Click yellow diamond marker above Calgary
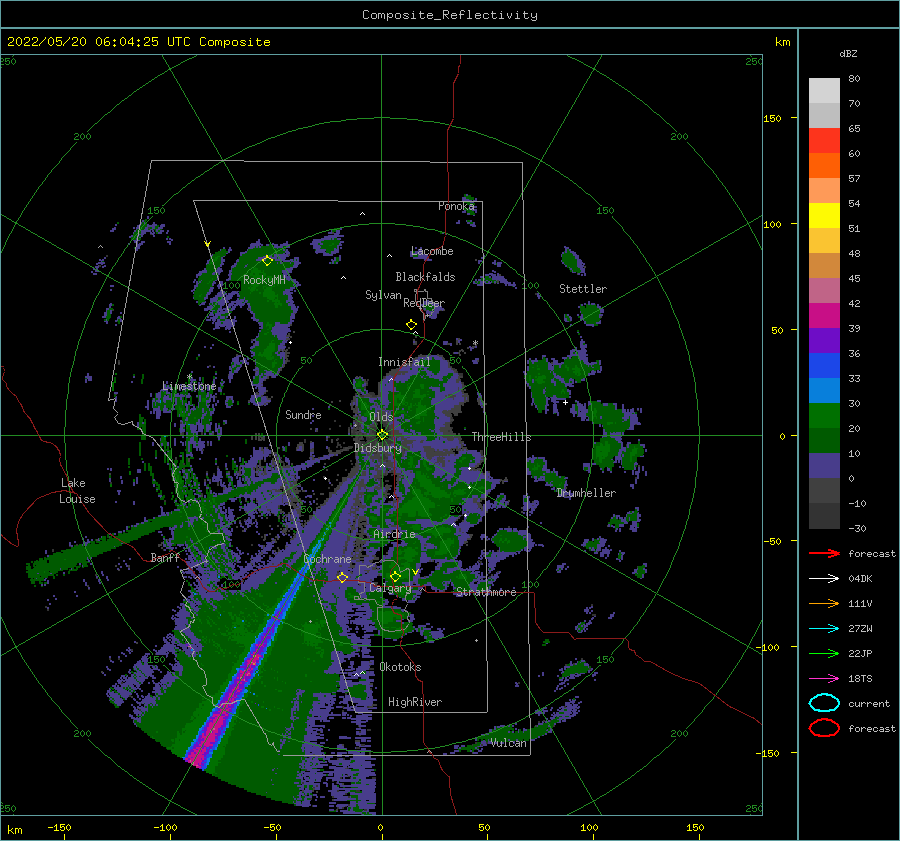This screenshot has height=841, width=900. tap(395, 576)
